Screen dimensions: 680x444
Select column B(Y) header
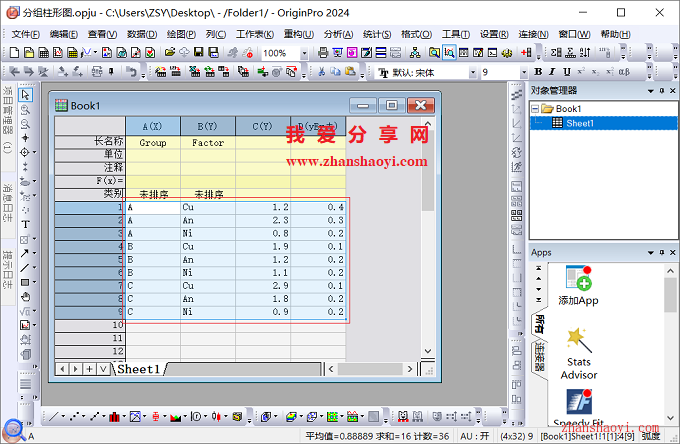(x=208, y=126)
